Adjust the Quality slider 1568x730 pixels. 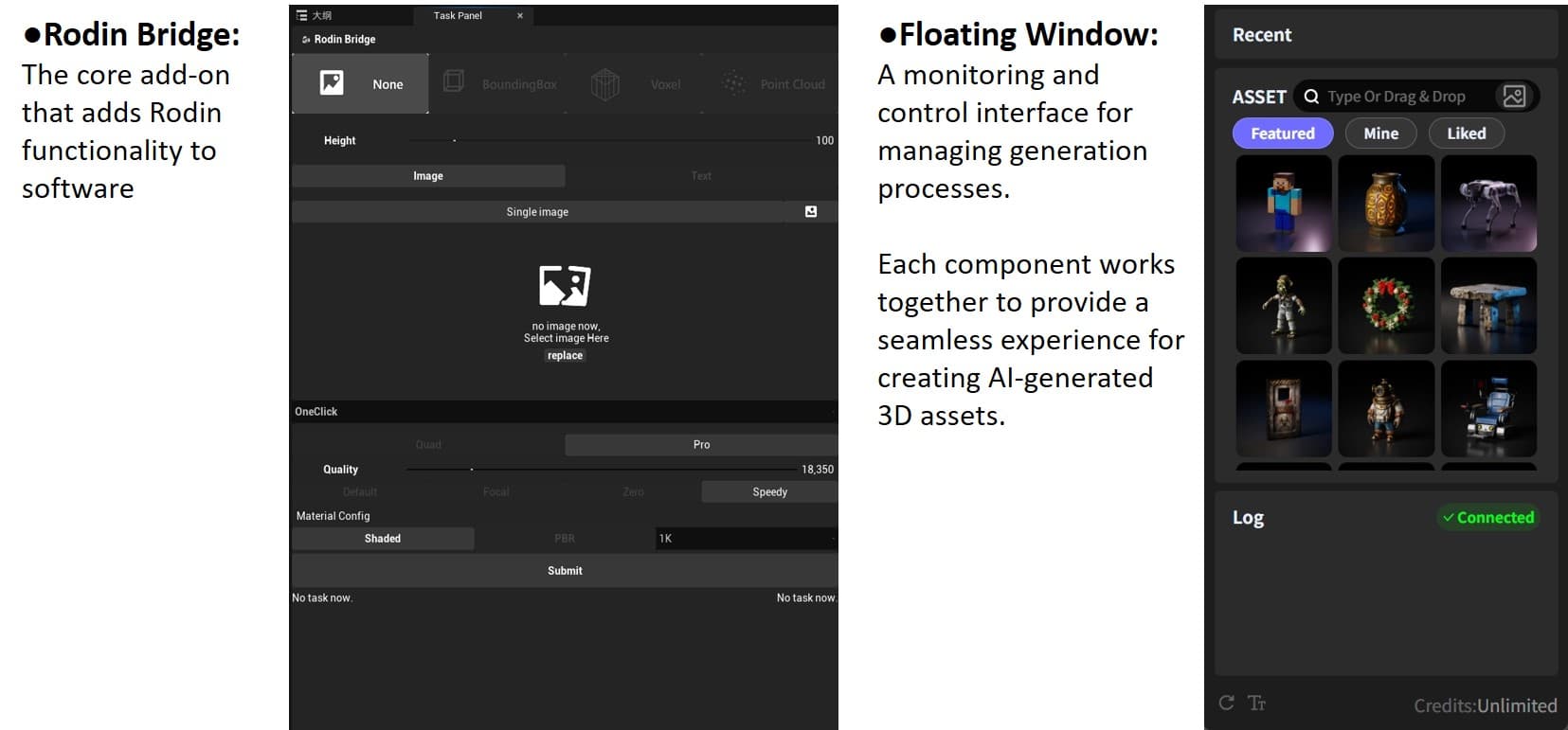[x=604, y=470]
